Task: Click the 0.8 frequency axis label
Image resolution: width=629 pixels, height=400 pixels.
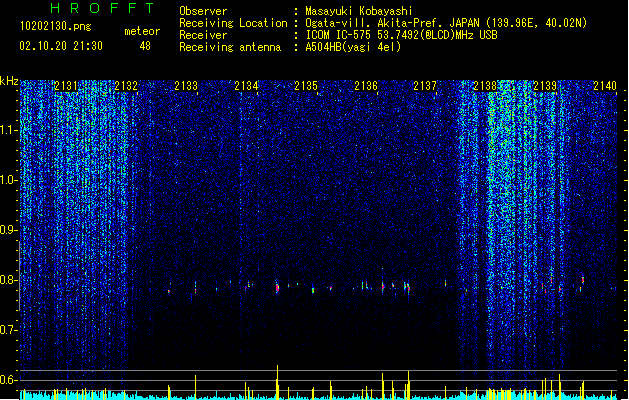Action: [8, 280]
